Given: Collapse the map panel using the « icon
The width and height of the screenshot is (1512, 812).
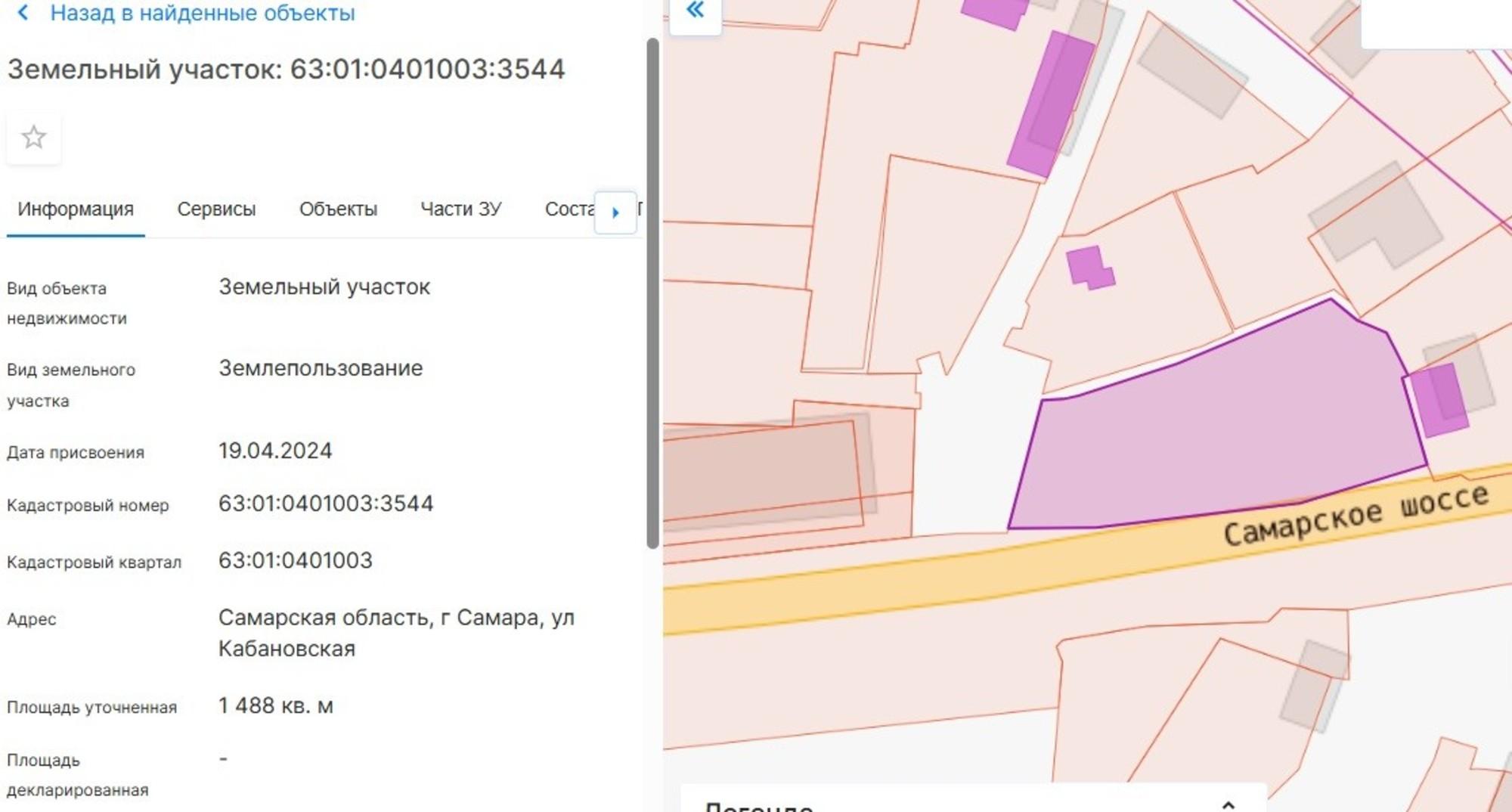Looking at the screenshot, I should 696,11.
